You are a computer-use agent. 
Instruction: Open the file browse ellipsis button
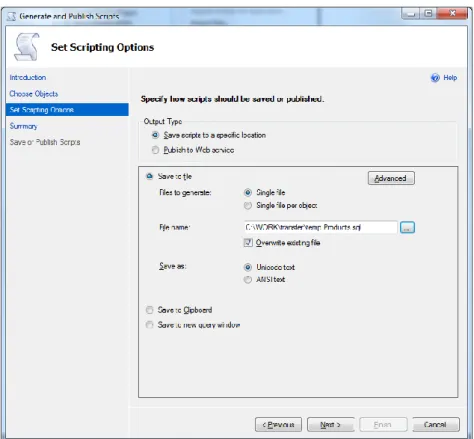[x=407, y=228]
